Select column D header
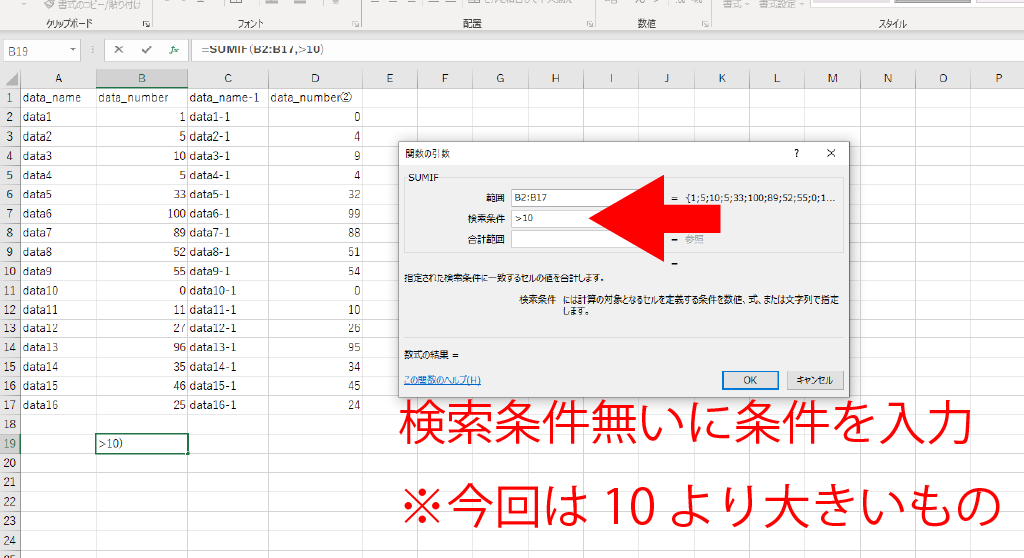The height and width of the screenshot is (558, 1024). click(x=315, y=78)
